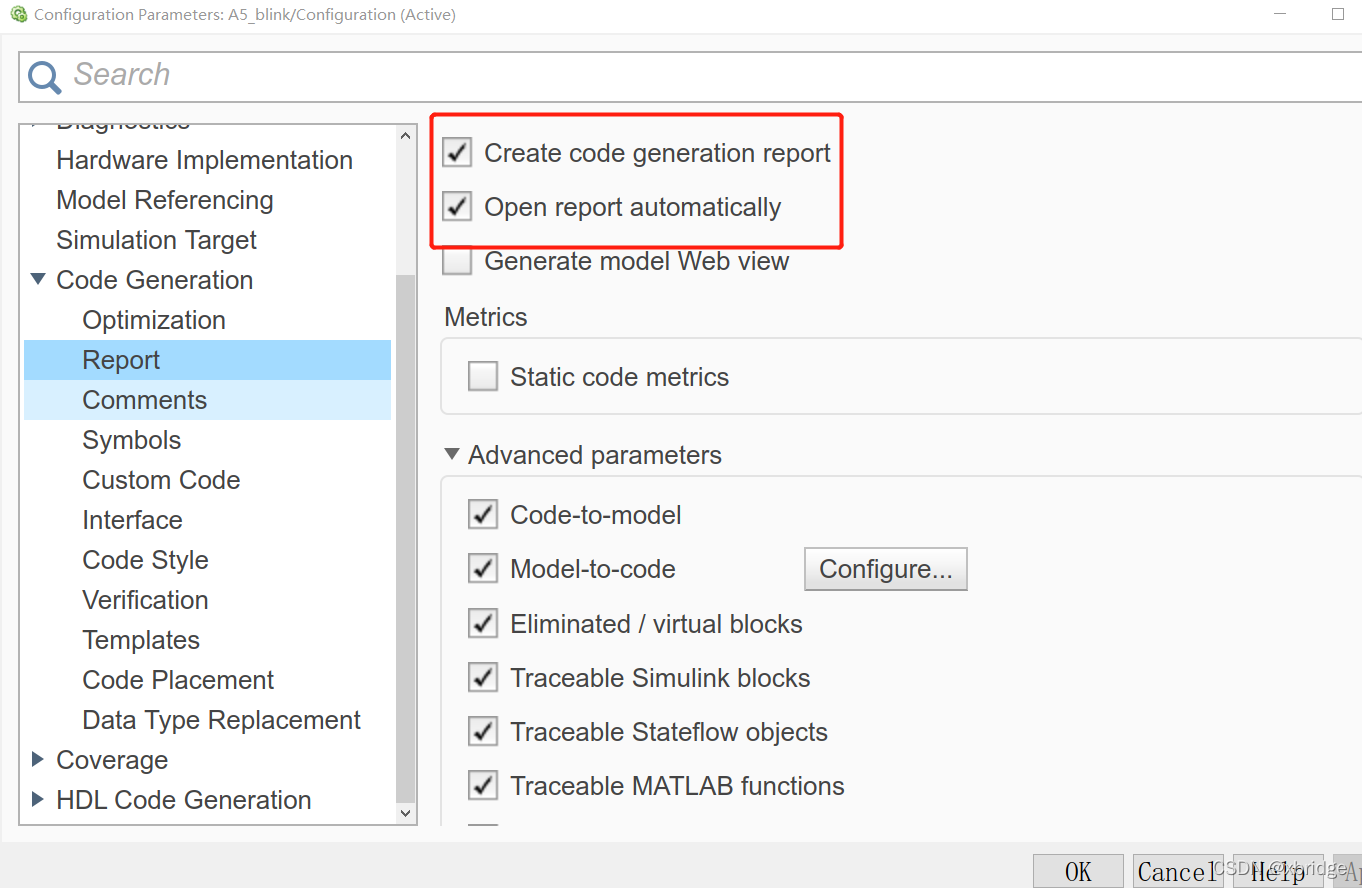
Task: Collapse the Code Generation tree node
Action: 38,280
